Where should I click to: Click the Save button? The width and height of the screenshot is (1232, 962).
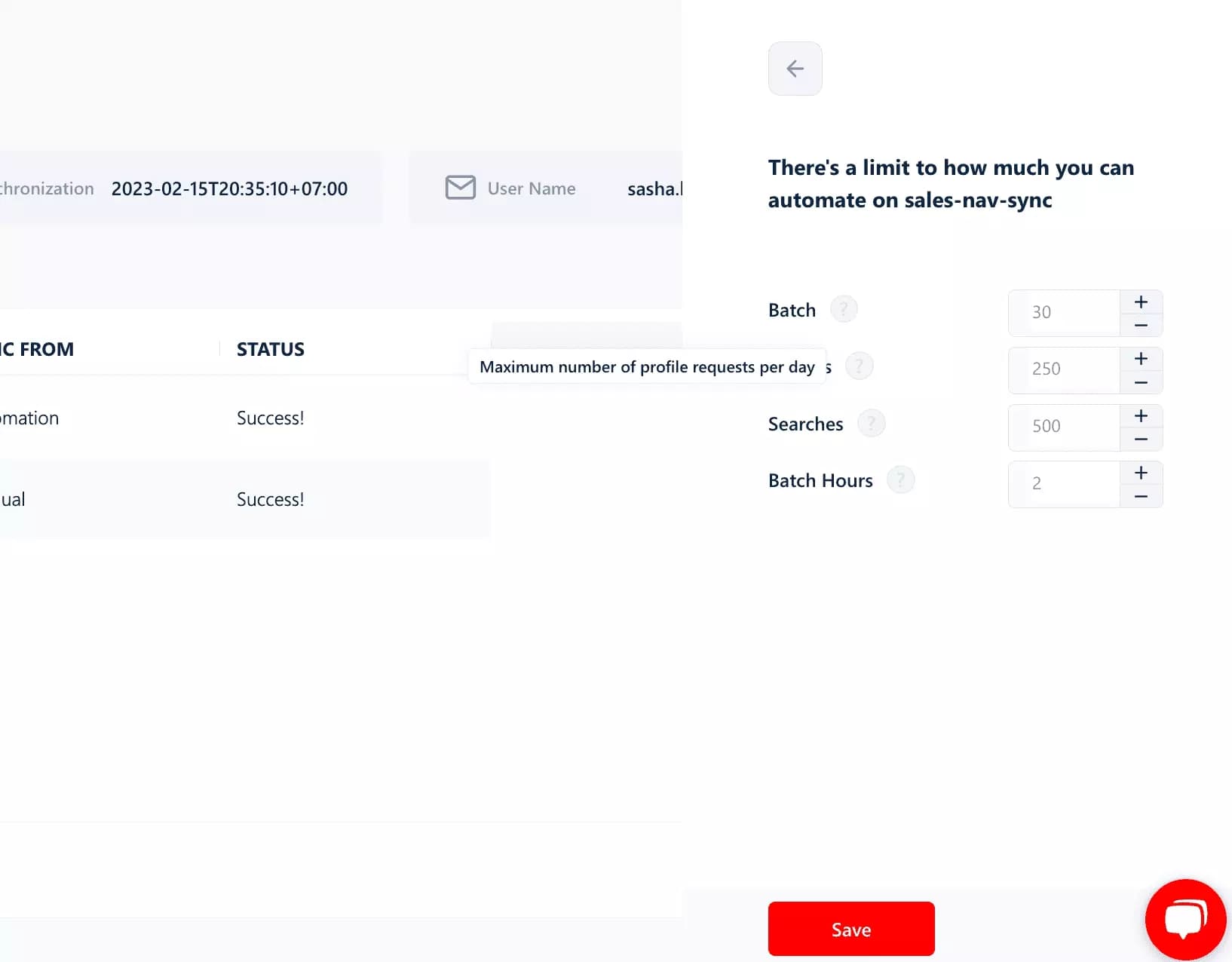pos(850,929)
